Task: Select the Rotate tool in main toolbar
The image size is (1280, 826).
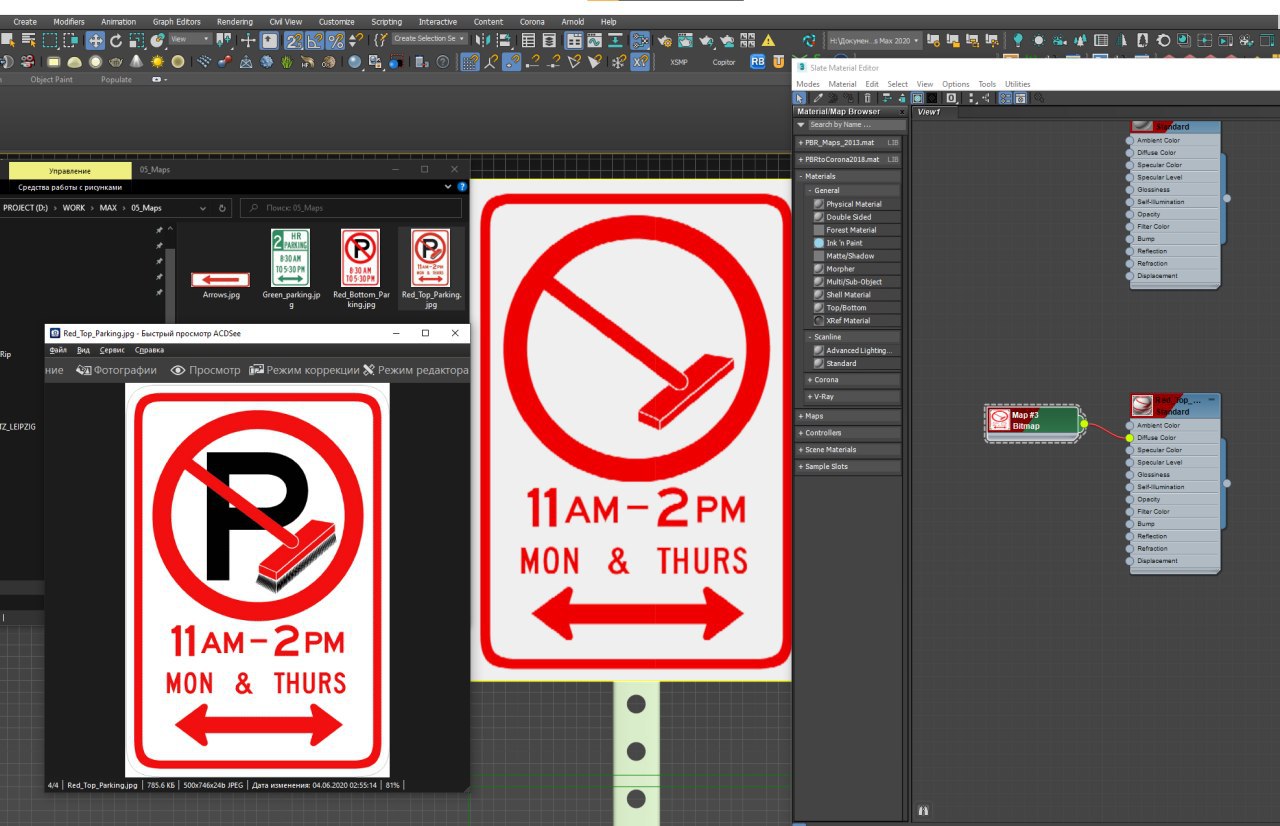Action: [x=116, y=40]
